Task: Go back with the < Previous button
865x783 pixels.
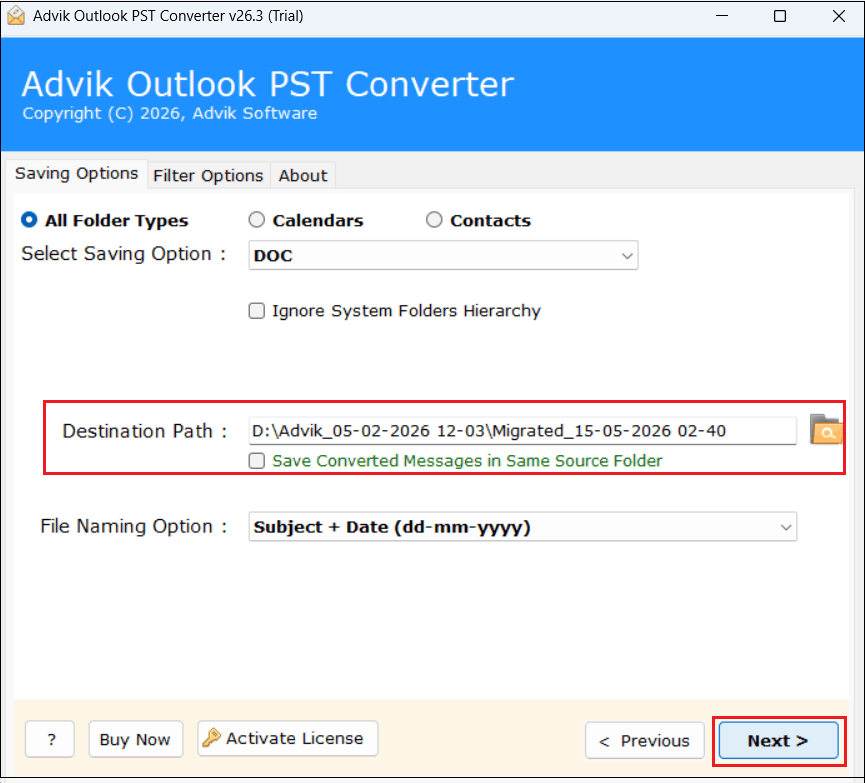Action: [644, 741]
